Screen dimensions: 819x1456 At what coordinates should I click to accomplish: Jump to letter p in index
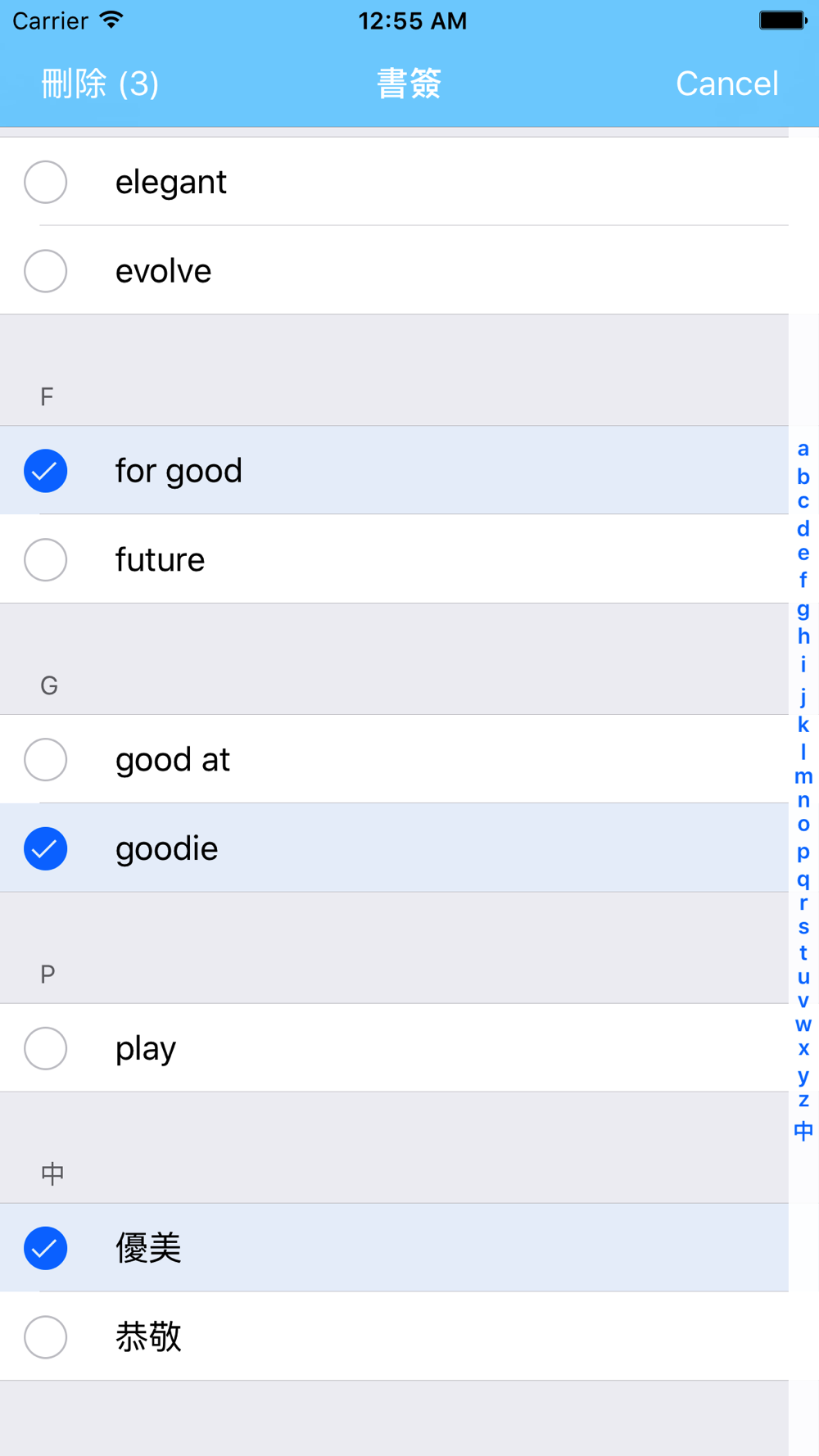click(803, 852)
